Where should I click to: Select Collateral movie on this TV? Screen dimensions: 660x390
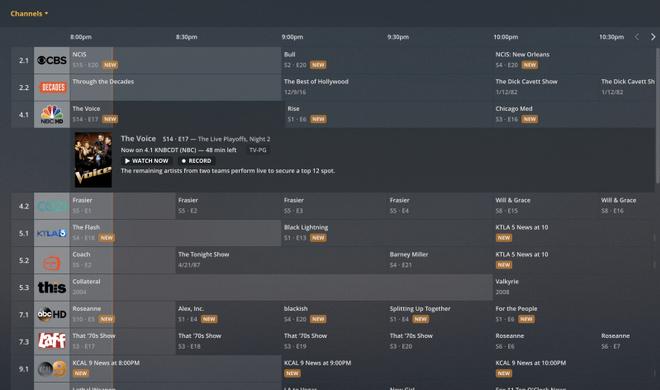click(x=281, y=287)
